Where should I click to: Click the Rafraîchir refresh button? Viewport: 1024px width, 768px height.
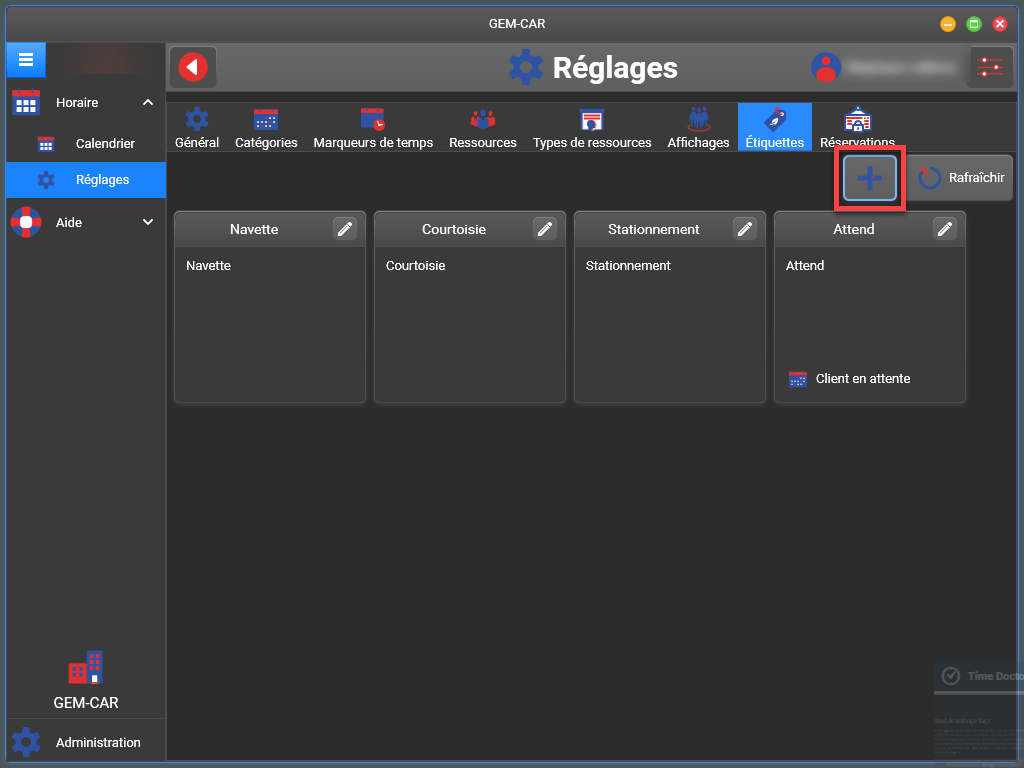tap(961, 178)
